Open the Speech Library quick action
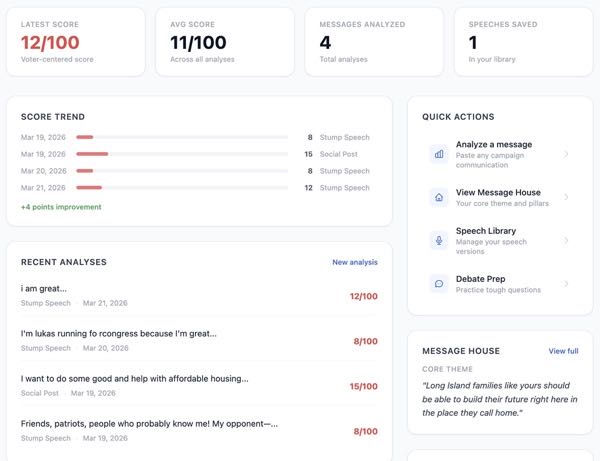 click(x=500, y=240)
